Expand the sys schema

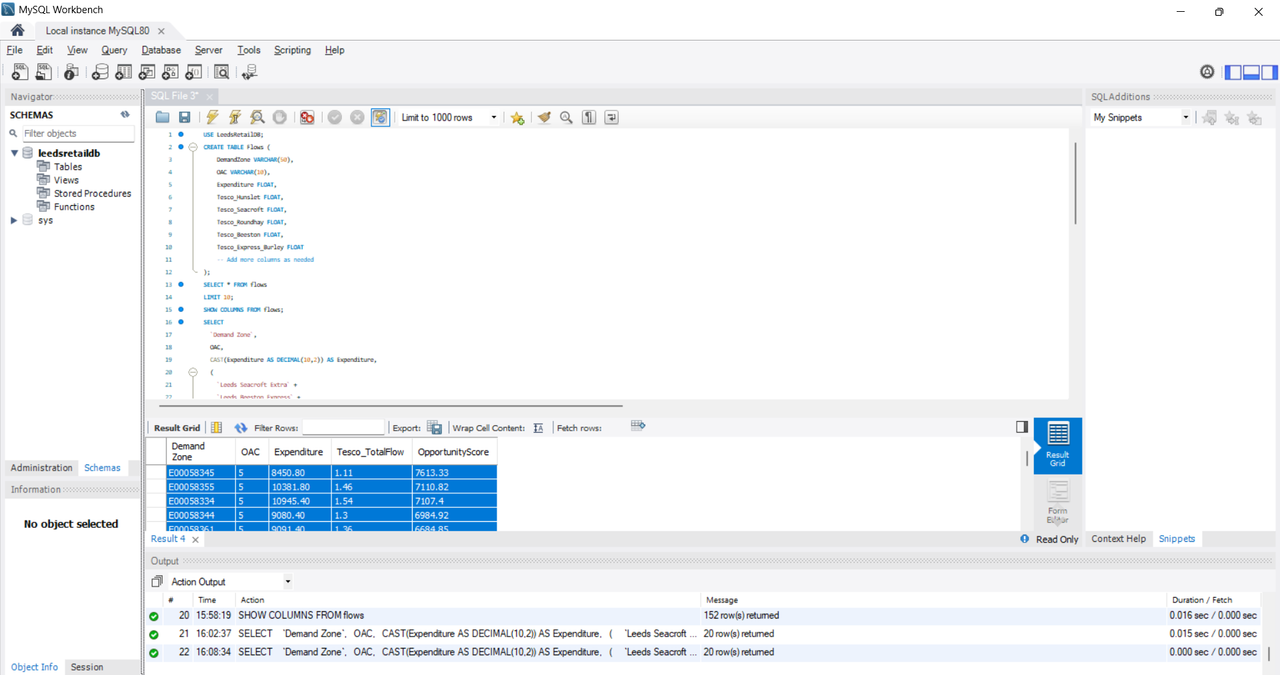point(14,220)
